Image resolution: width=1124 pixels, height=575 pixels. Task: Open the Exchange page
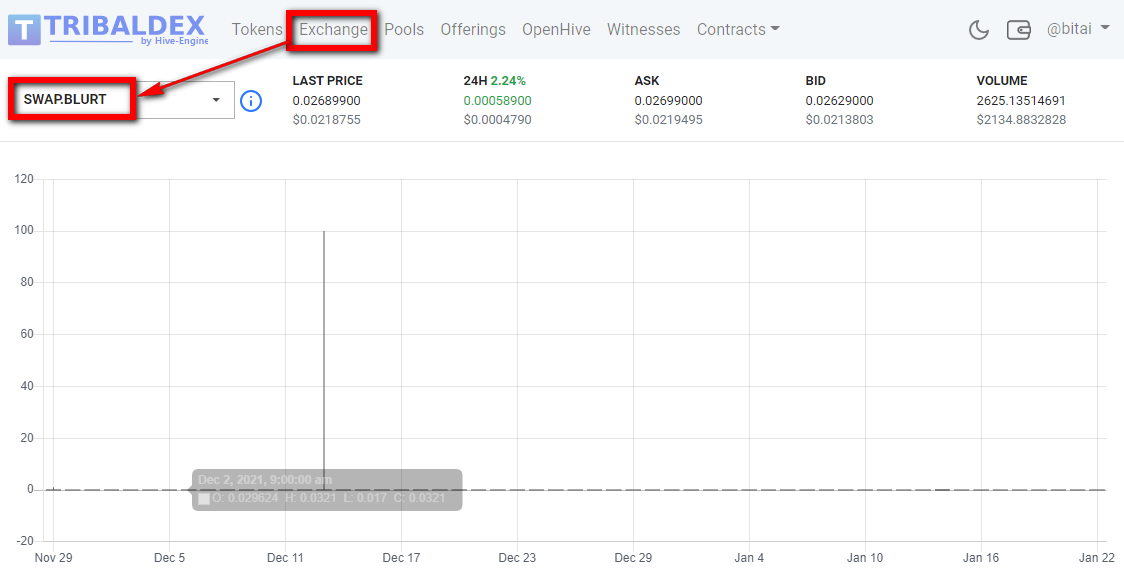333,29
